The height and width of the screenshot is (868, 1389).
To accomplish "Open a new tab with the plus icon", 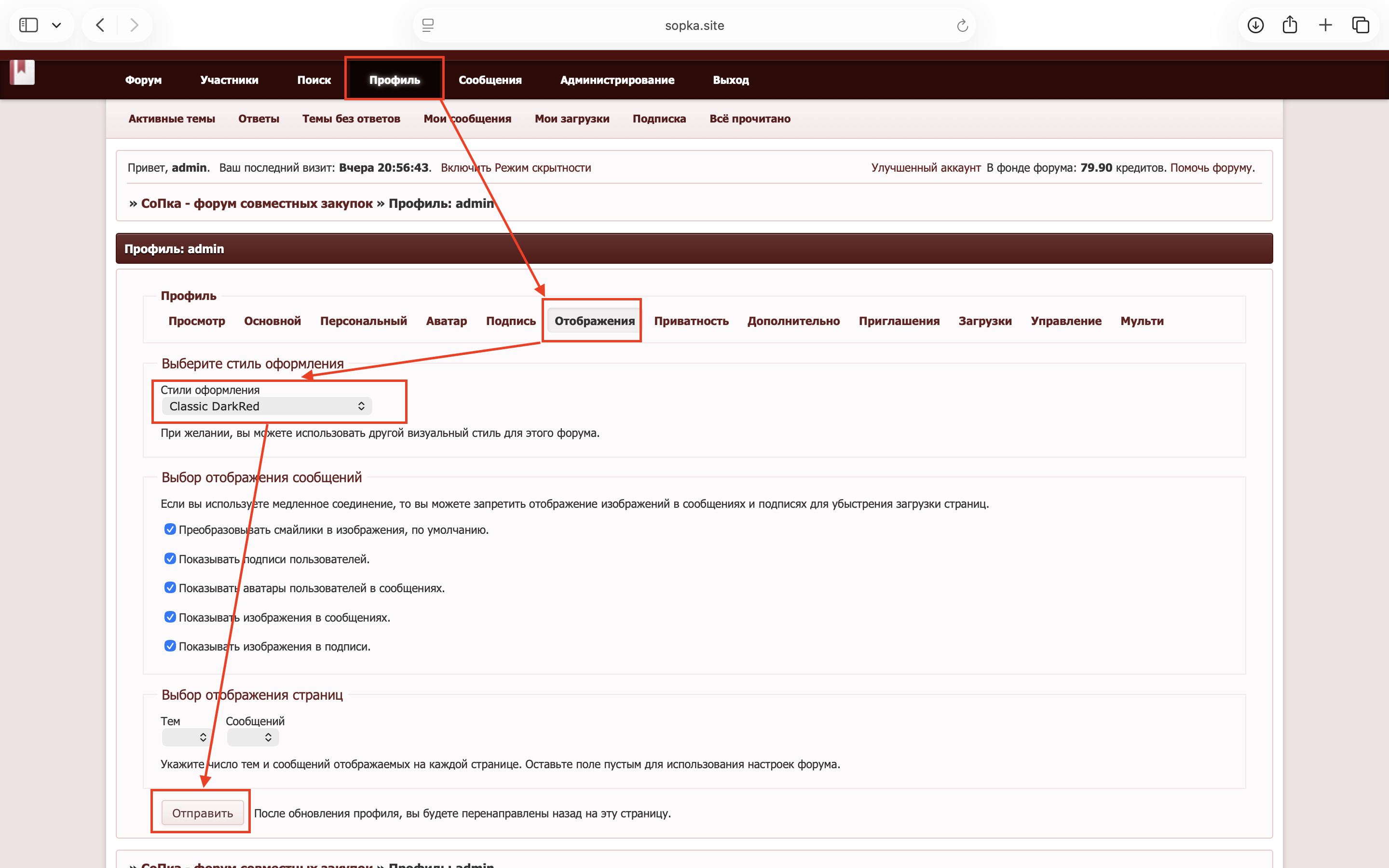I will [1325, 25].
